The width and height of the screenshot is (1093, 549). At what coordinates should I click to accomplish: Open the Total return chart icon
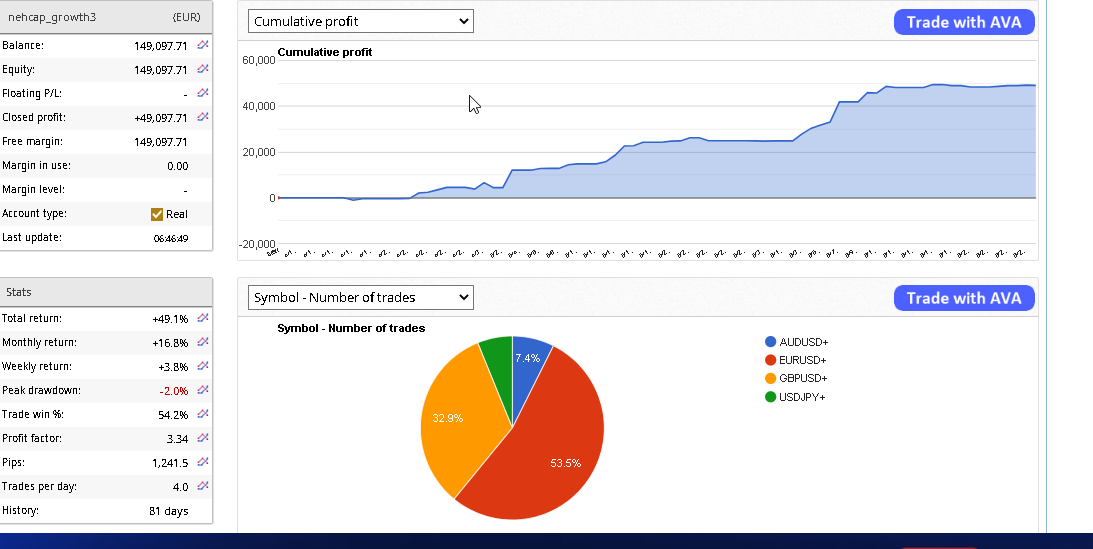[203, 318]
